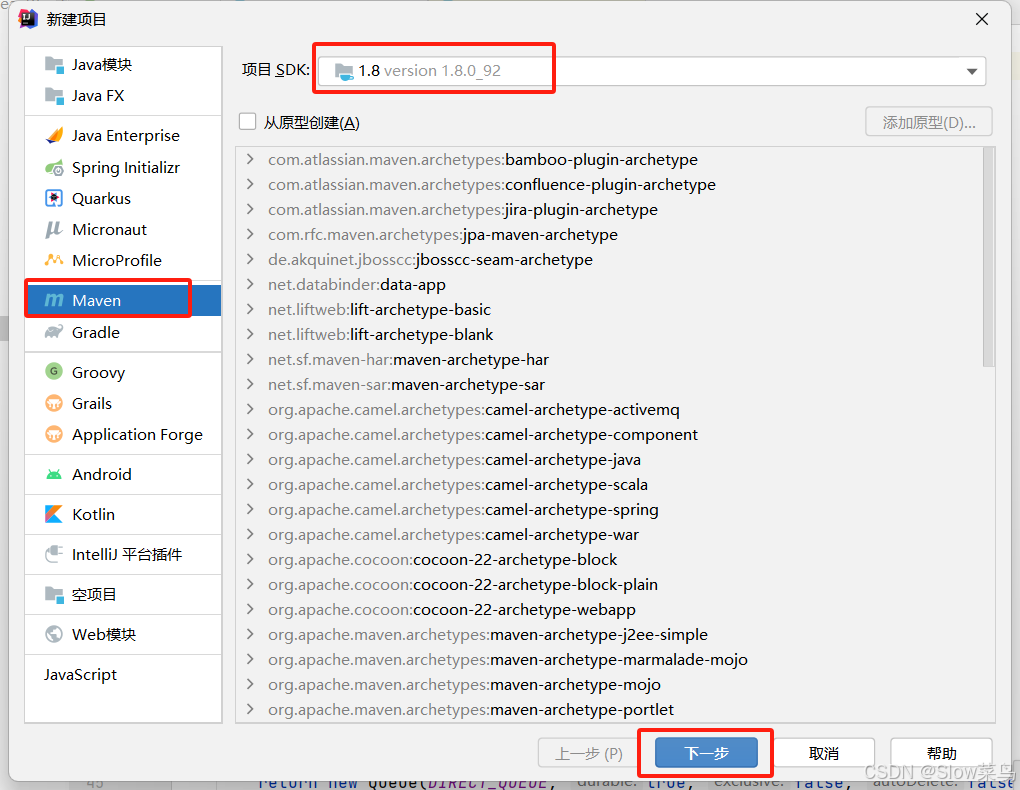Expand net.databinder:data-app node
Image resolution: width=1020 pixels, height=790 pixels.
tap(250, 284)
